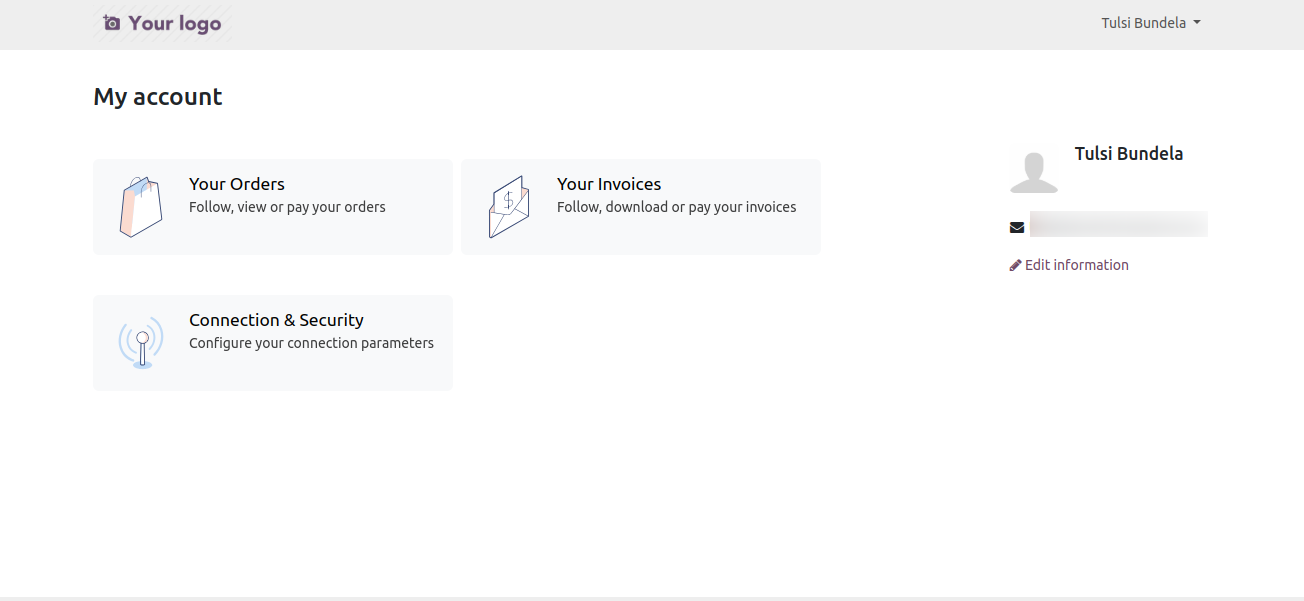Viewport: 1304px width, 601px height.
Task: Click the grey user avatar silhouette
Action: point(1034,170)
